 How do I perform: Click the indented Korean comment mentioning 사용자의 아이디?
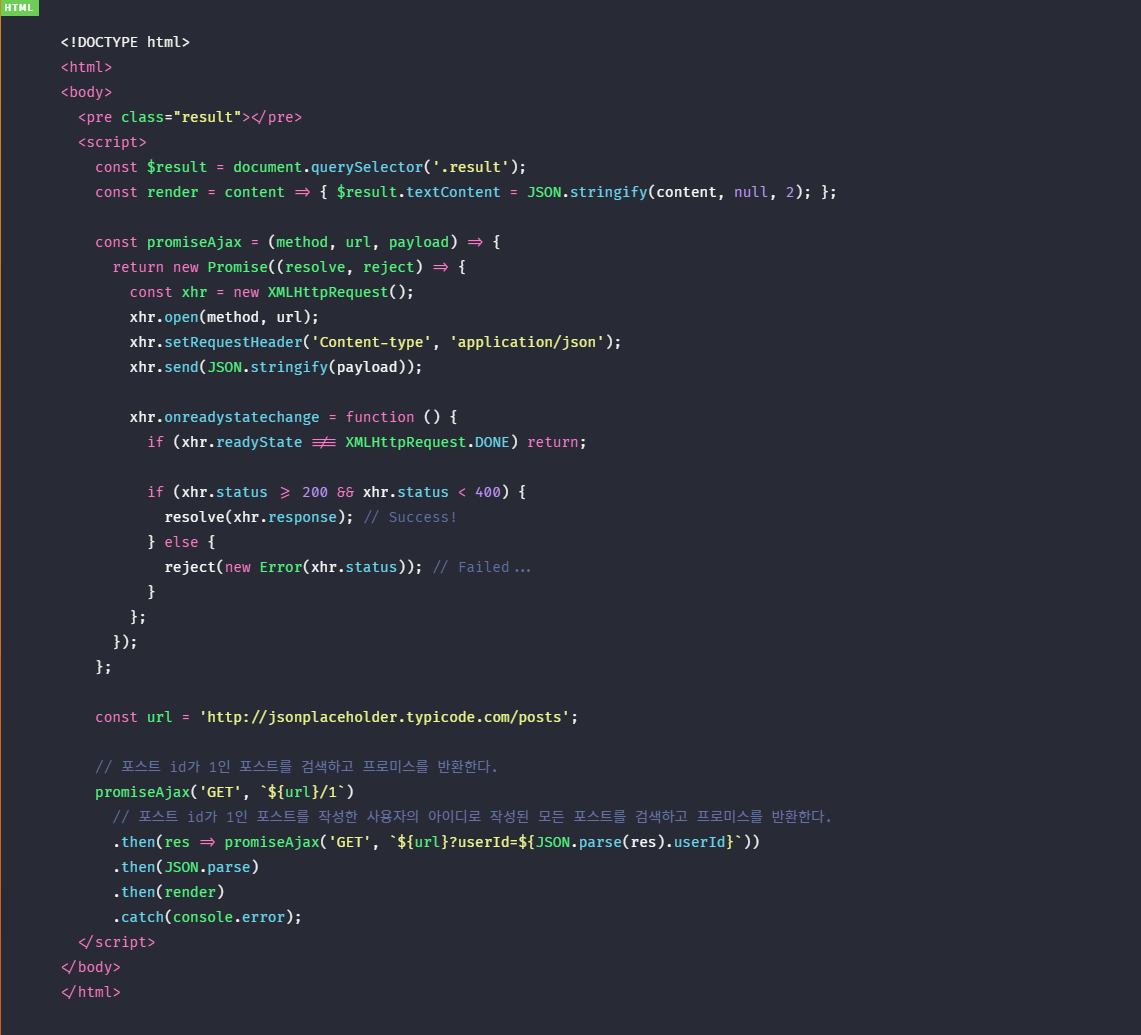(x=472, y=817)
